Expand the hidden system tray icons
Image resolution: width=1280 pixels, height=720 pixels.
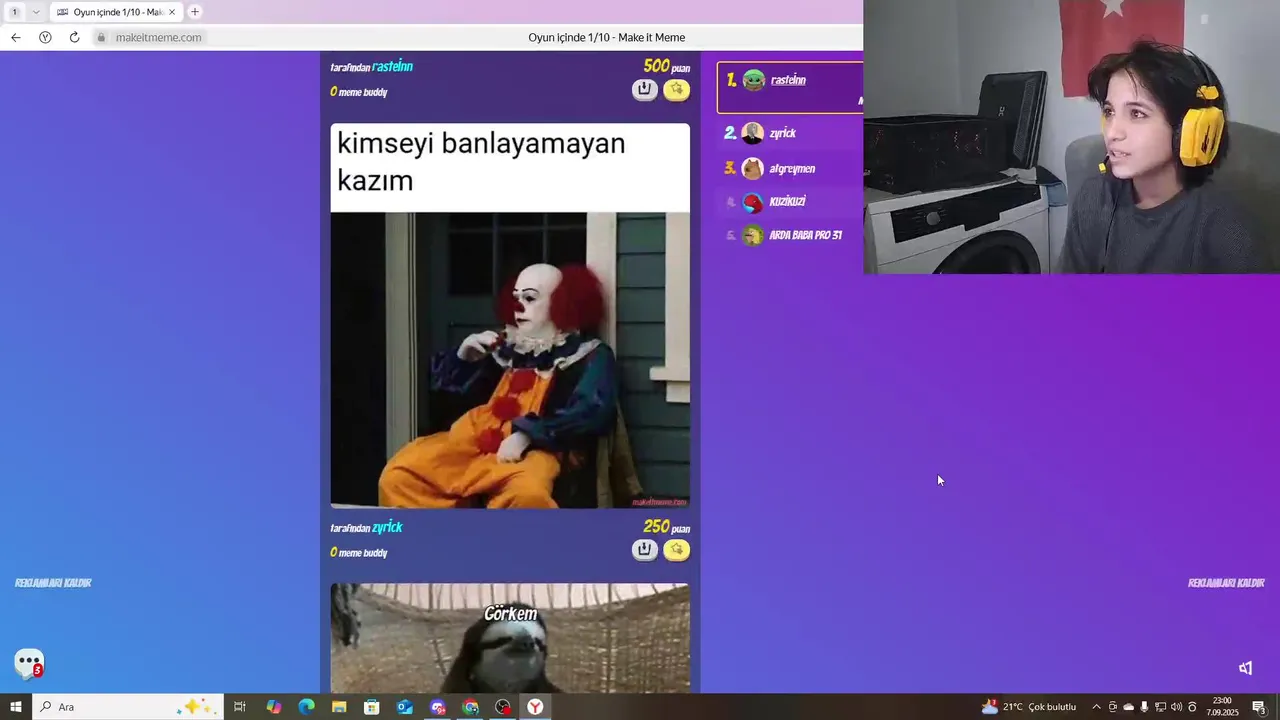[x=1096, y=707]
